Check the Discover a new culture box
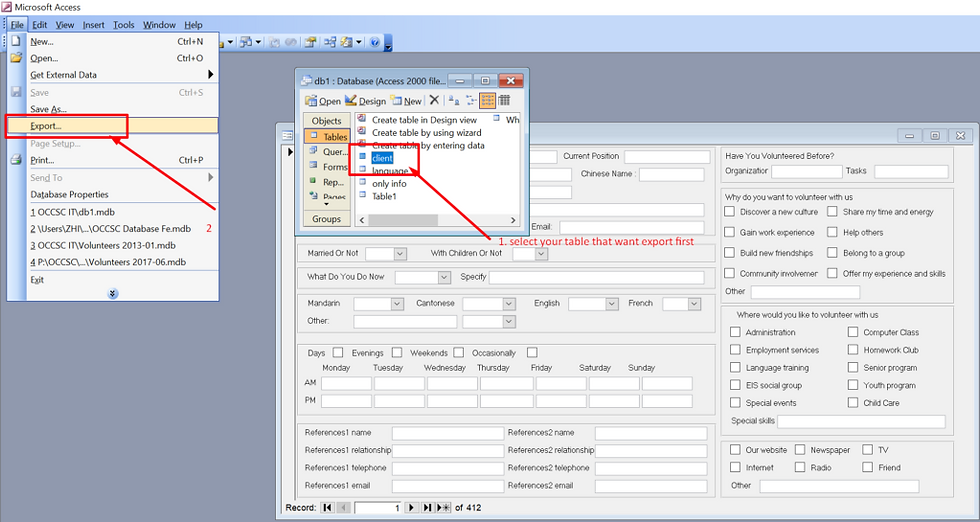The image size is (980, 522). tap(729, 212)
